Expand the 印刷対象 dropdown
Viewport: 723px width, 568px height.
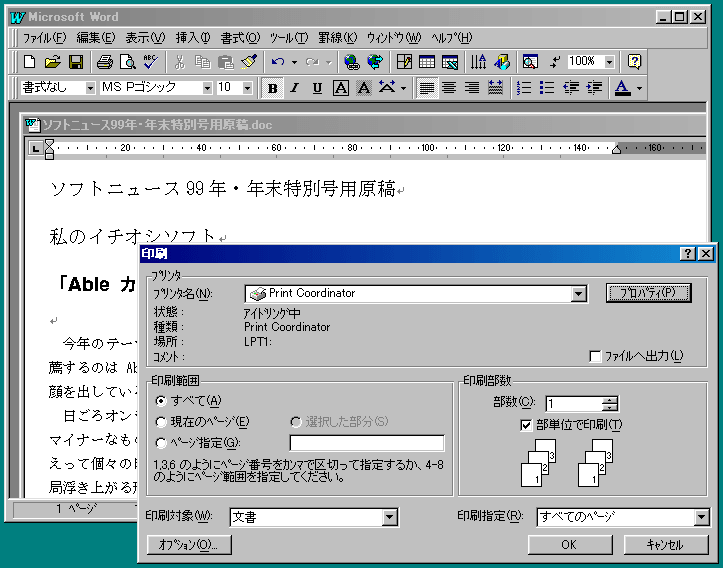click(389, 517)
